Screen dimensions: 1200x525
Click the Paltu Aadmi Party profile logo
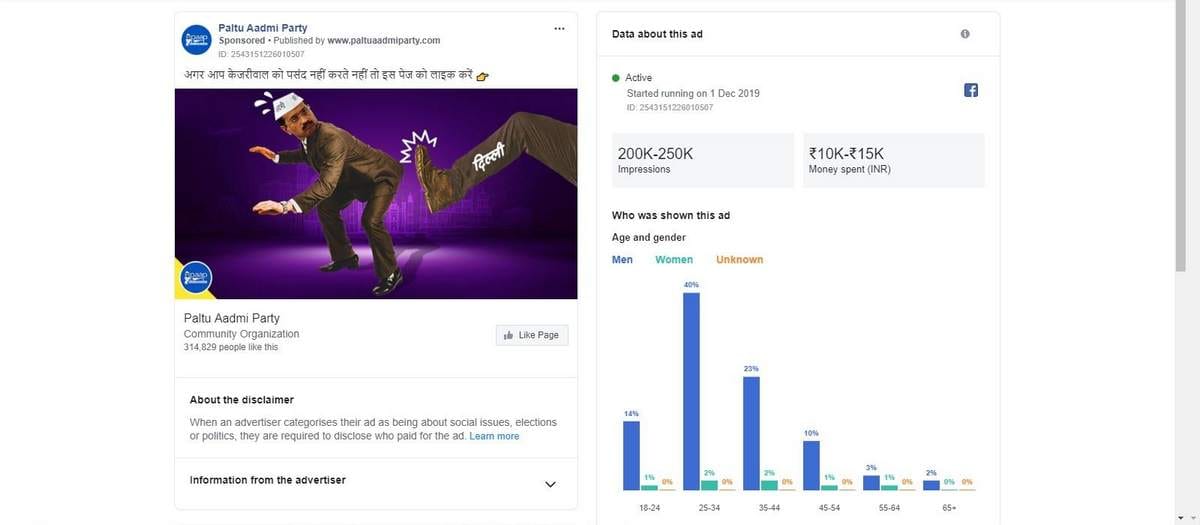click(x=194, y=39)
